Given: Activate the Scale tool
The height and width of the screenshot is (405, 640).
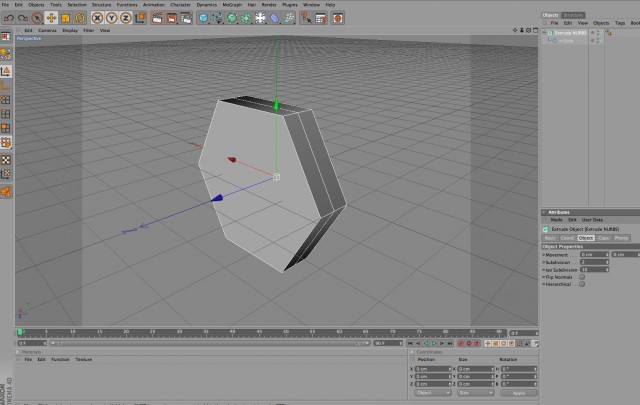Looking at the screenshot, I should [x=66, y=18].
